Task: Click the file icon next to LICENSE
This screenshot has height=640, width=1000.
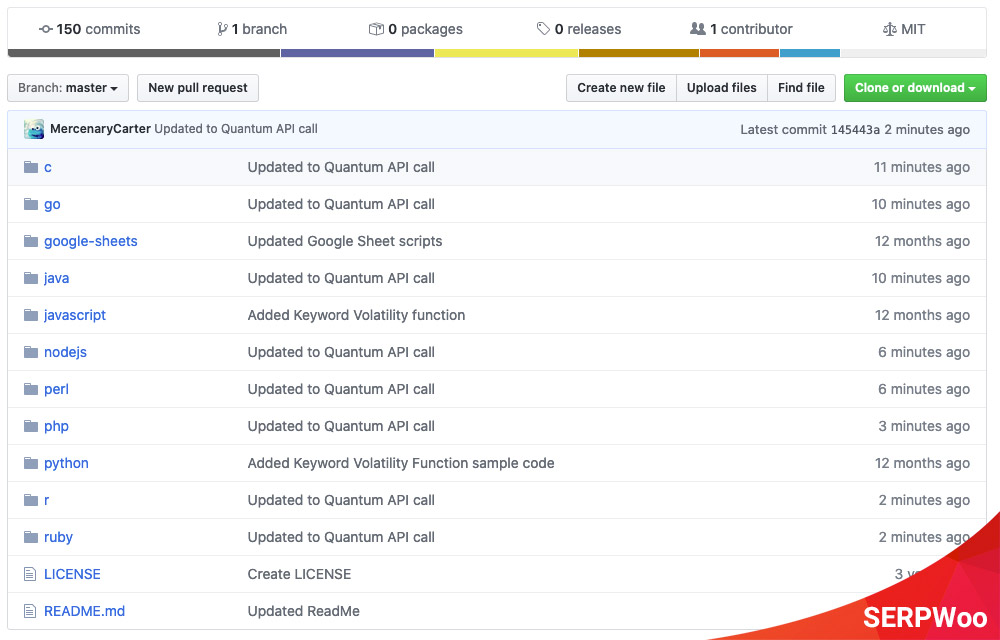Action: [30, 573]
